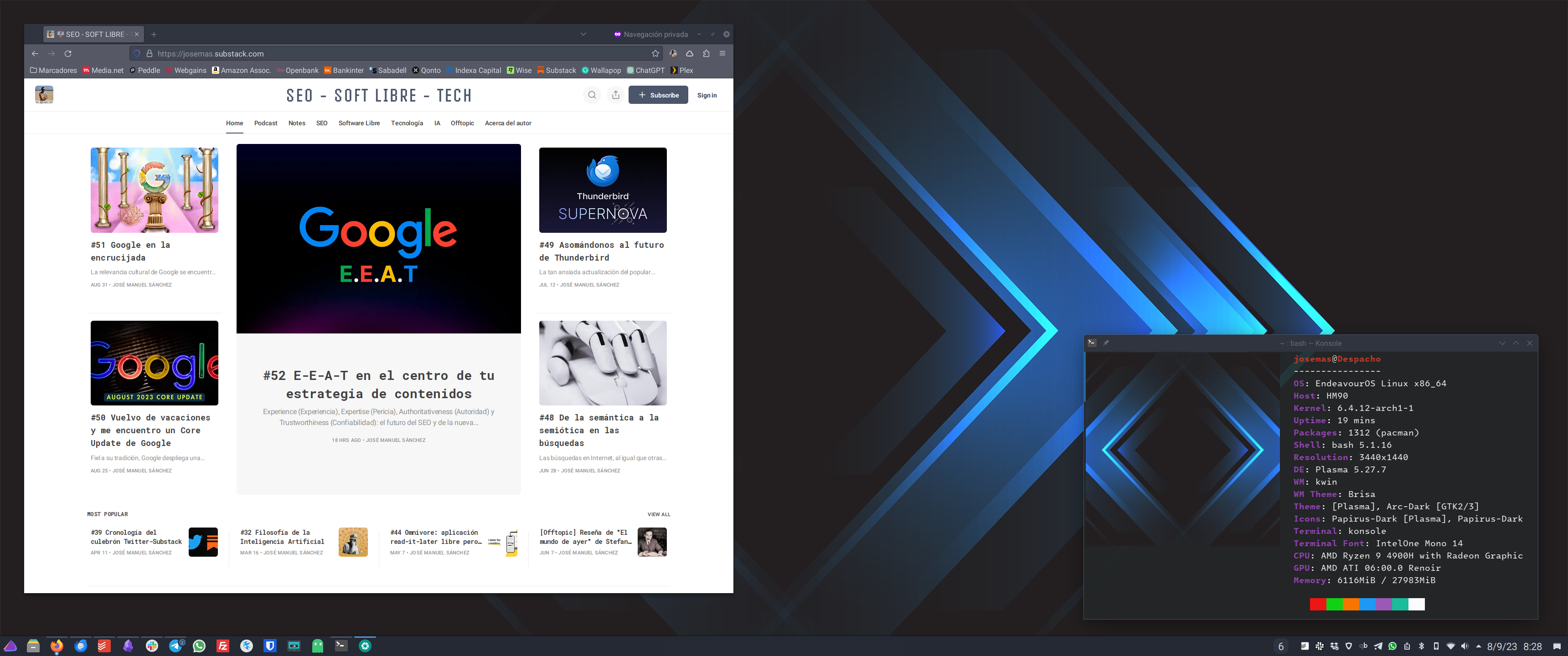Open Slack from the taskbar

tap(152, 646)
